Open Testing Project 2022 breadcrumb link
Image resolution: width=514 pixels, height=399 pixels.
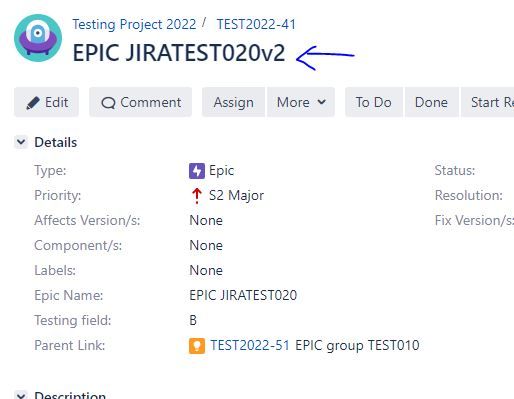click(x=134, y=24)
